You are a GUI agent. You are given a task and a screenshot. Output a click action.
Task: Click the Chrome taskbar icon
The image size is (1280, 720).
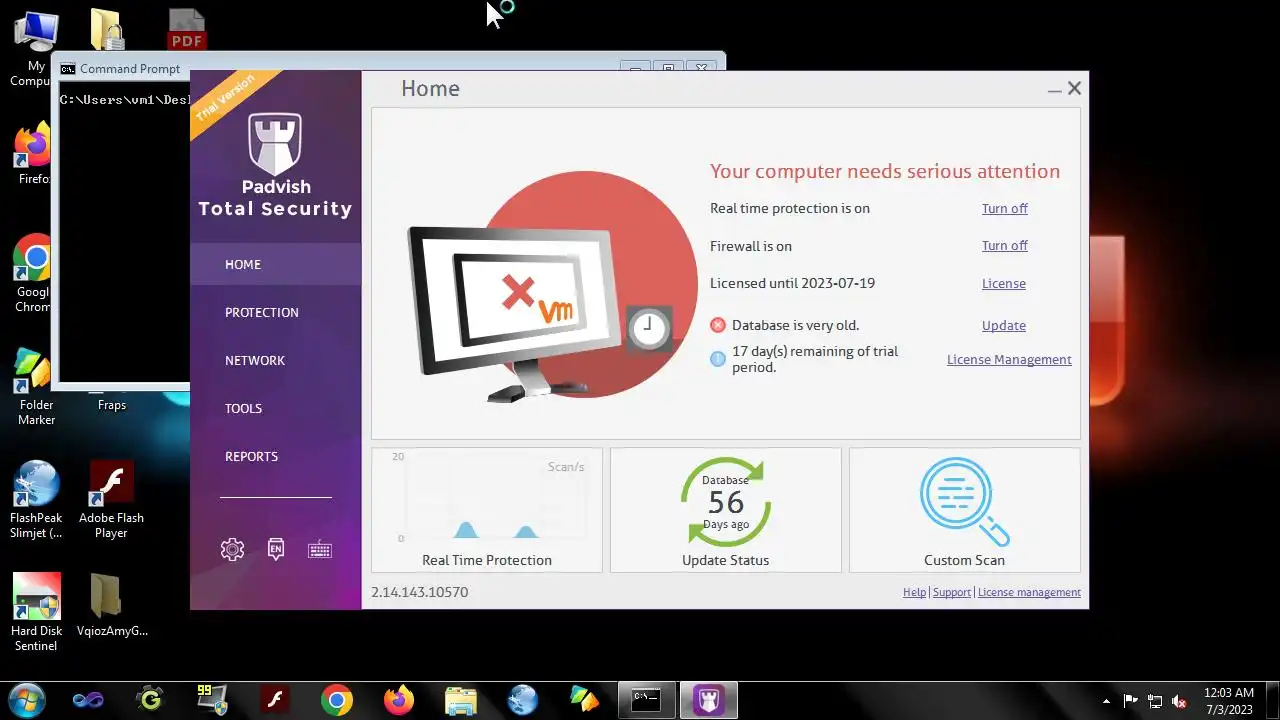point(337,700)
